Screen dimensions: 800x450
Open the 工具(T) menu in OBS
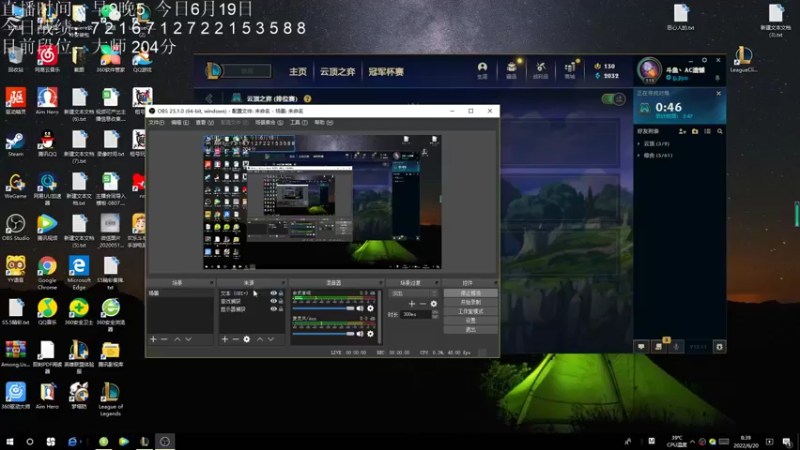coord(298,122)
